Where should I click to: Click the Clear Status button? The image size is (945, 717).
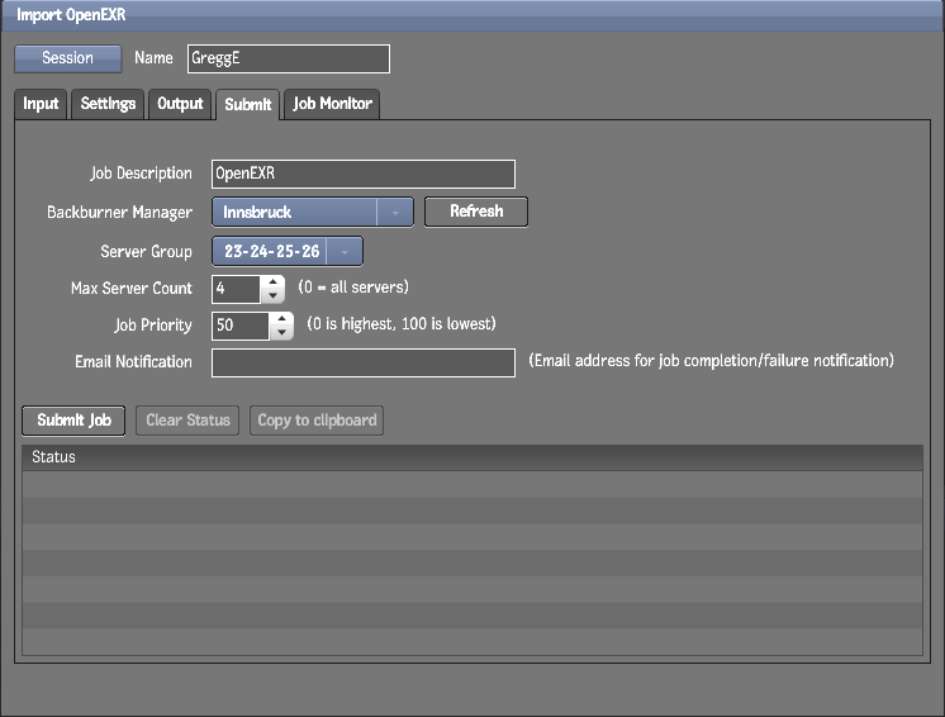(x=188, y=420)
